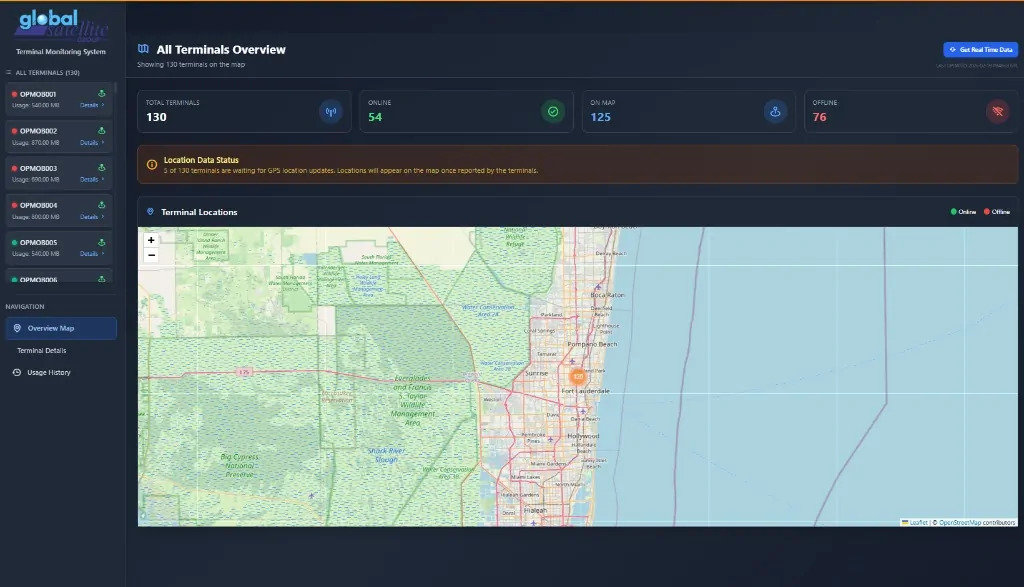Screen dimensions: 1024x587
Task: Select terminal name OPMOB004
Action: pos(38,205)
